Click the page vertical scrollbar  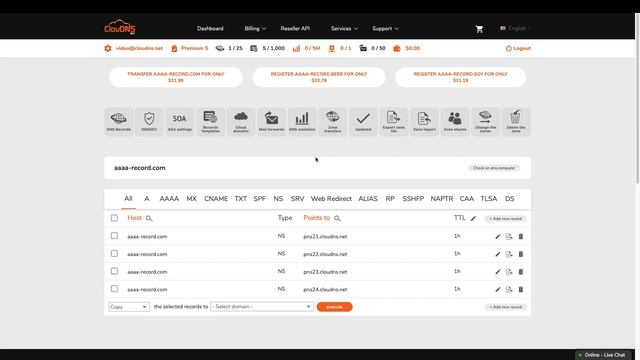tap(637, 98)
